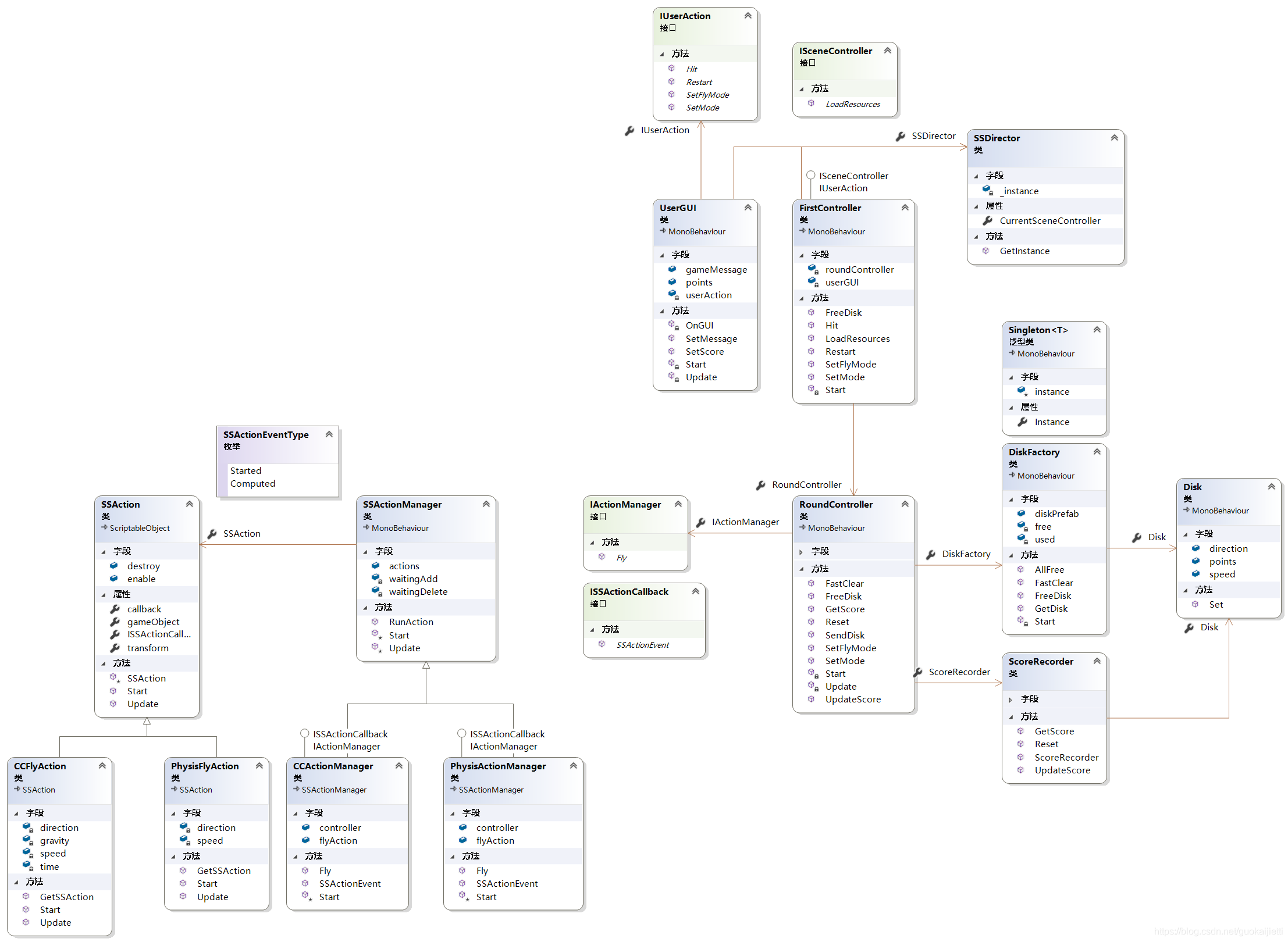Select the Computed enum member
Viewport: 1288px width, 942px height.
click(252, 484)
